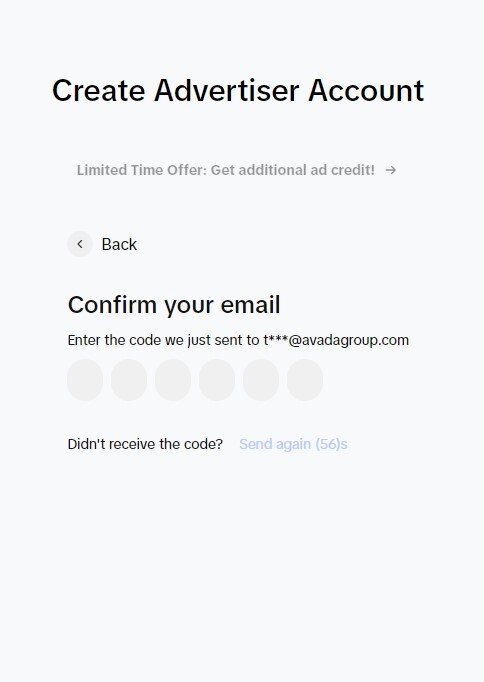Select the second verification code box

pyautogui.click(x=129, y=380)
